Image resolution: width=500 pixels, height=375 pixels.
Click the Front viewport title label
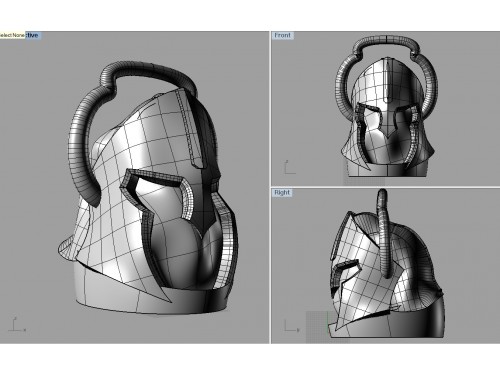(283, 35)
